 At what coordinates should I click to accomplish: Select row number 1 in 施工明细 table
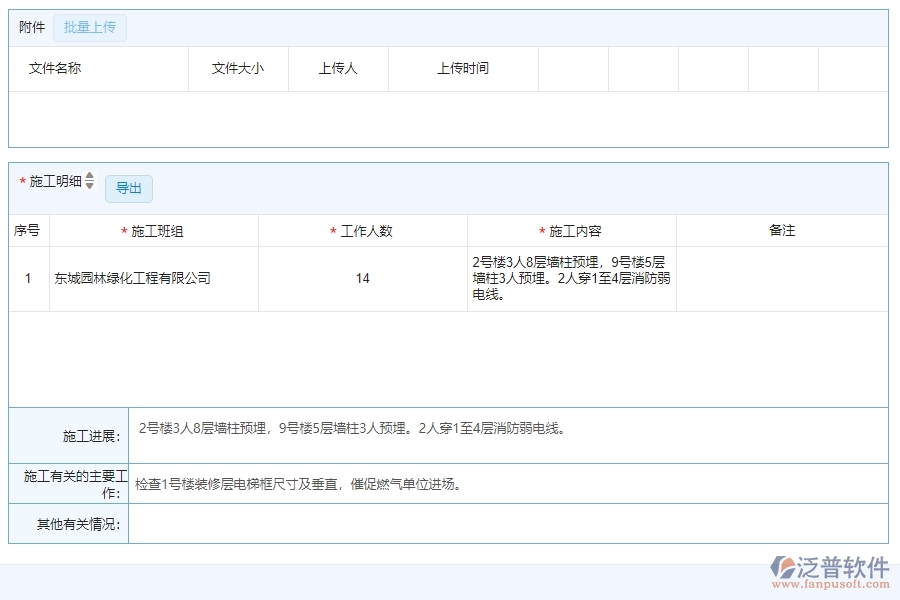[28, 279]
